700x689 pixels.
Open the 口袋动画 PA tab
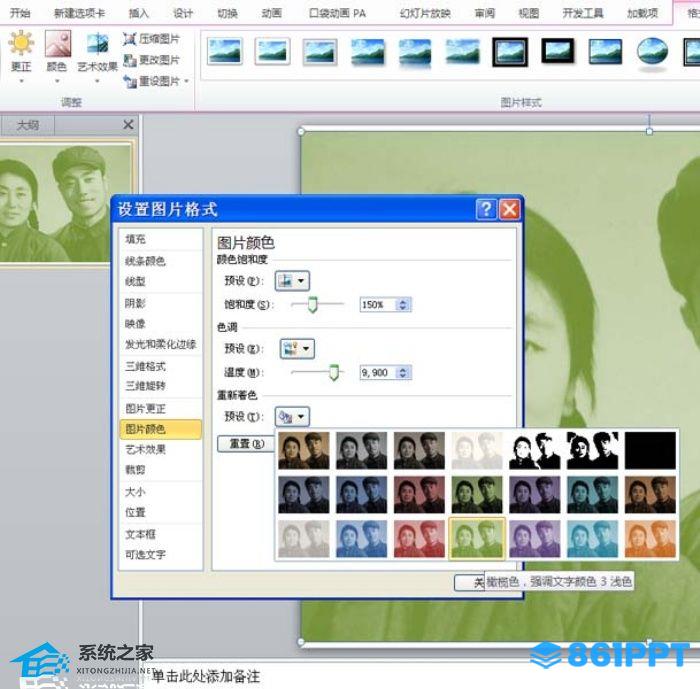click(338, 13)
